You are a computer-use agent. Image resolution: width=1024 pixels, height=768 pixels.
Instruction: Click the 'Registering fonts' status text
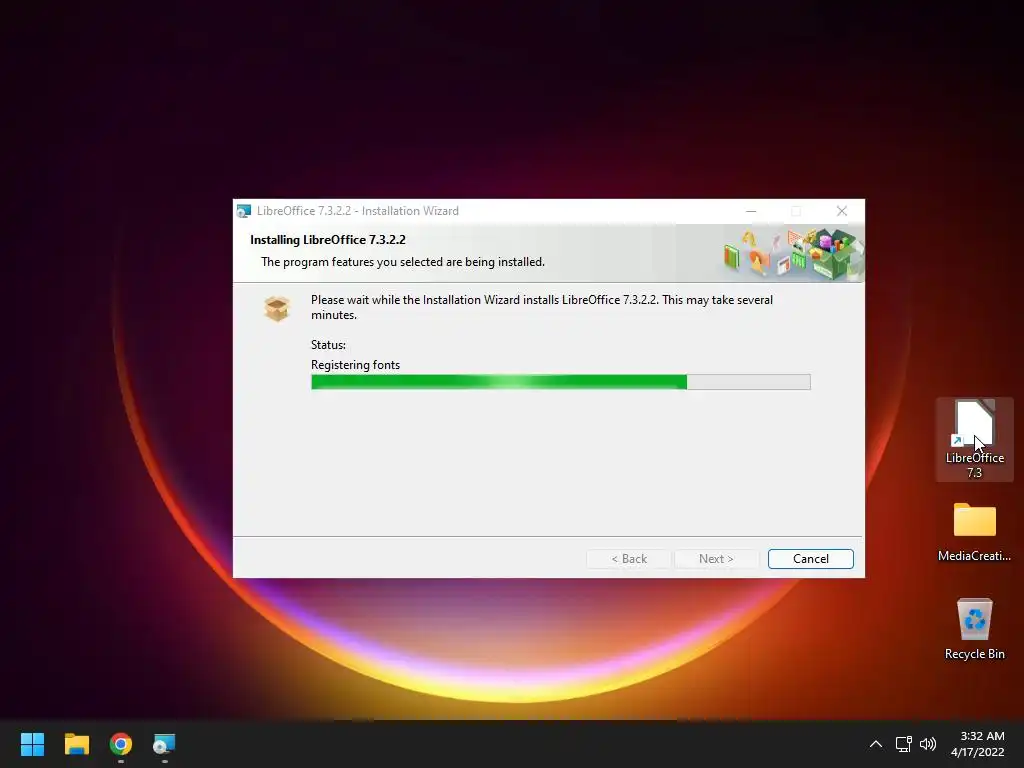(x=355, y=365)
